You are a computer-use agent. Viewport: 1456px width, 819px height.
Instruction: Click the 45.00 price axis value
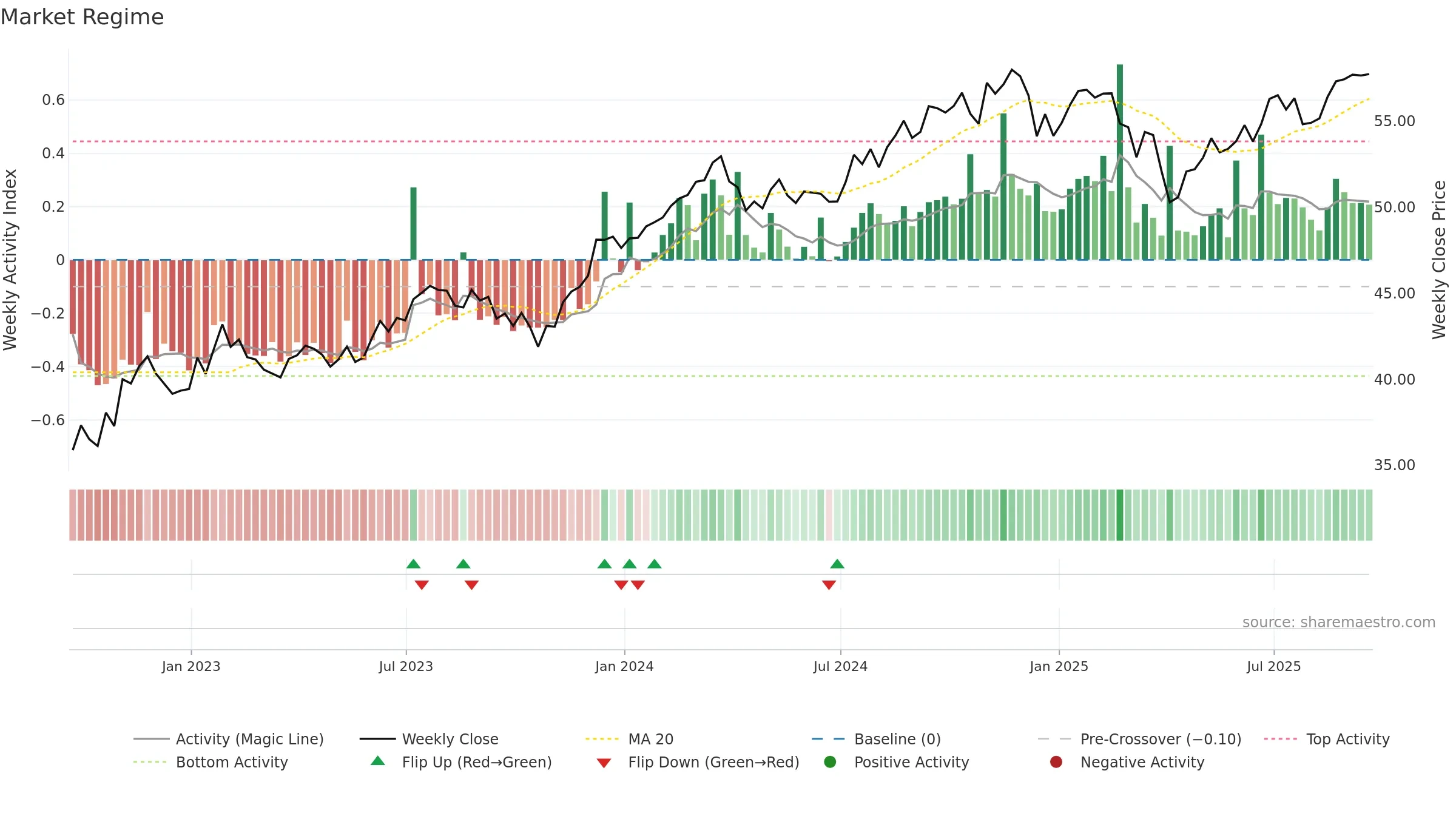click(x=1394, y=294)
